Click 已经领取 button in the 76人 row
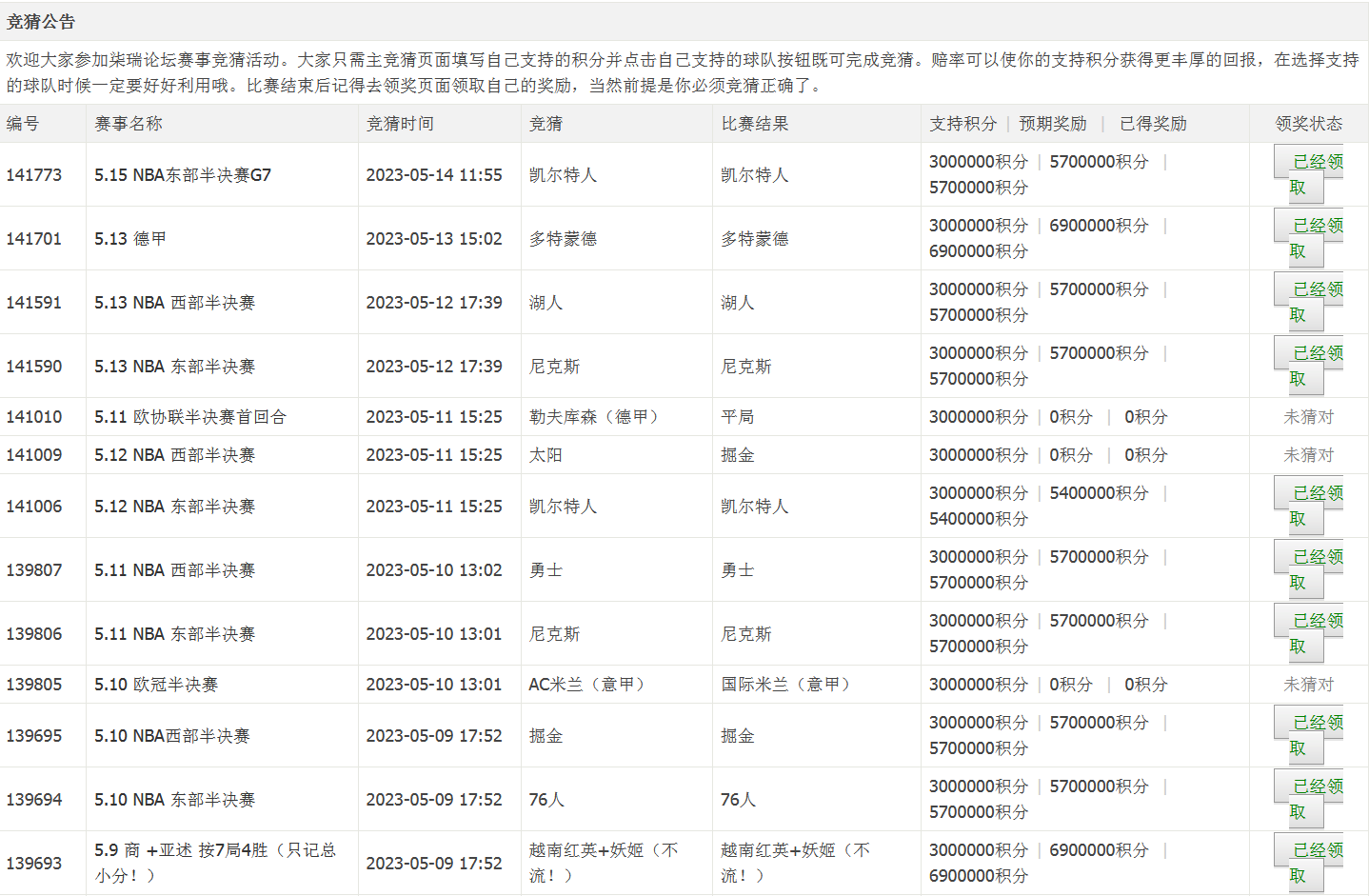The width and height of the screenshot is (1369, 896). (x=1308, y=799)
